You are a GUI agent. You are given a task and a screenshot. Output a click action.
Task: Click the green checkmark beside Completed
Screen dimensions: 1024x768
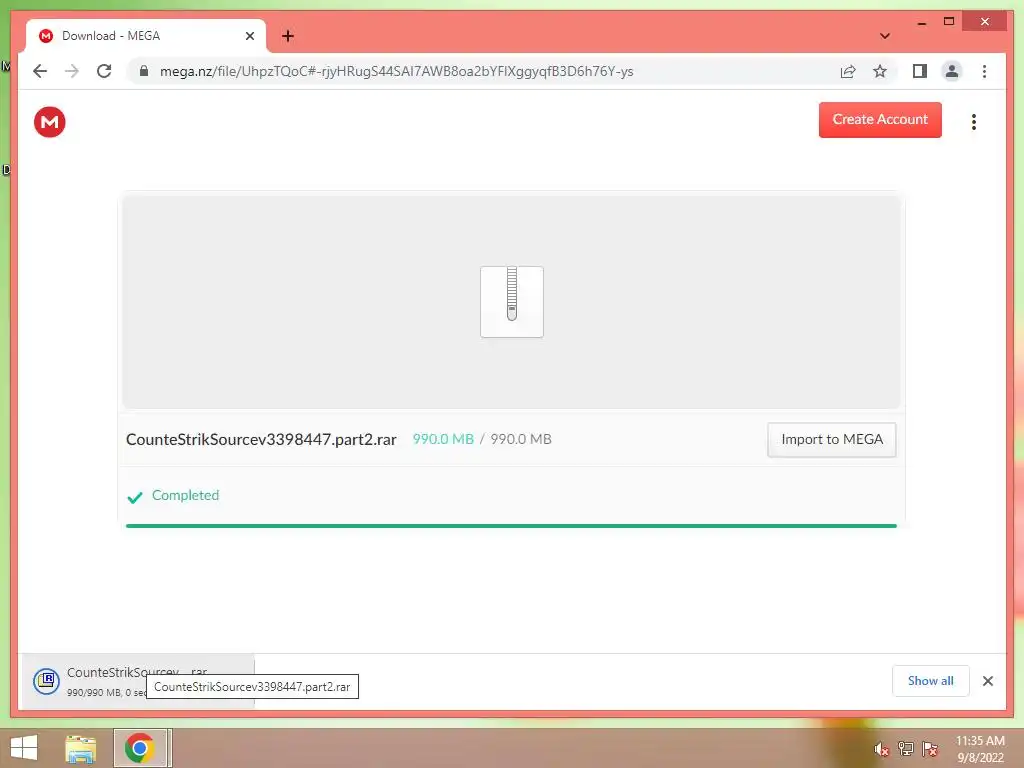coord(135,498)
